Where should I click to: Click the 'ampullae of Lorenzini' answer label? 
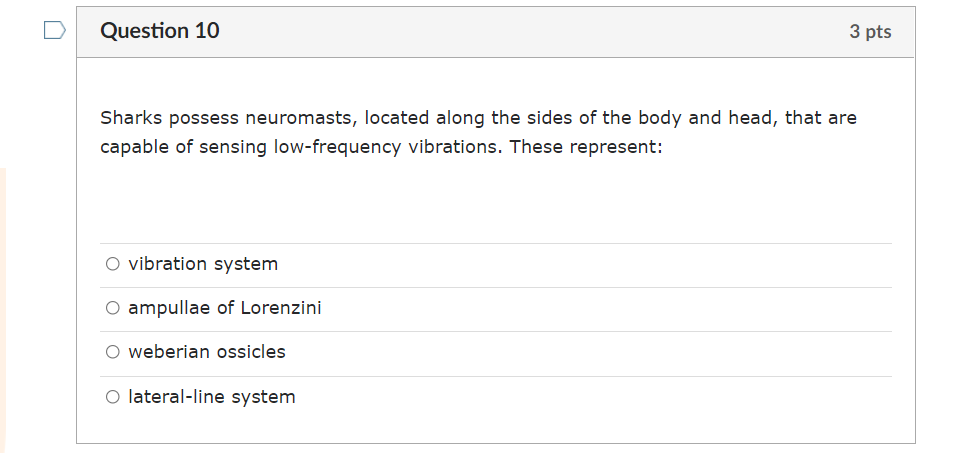[225, 308]
